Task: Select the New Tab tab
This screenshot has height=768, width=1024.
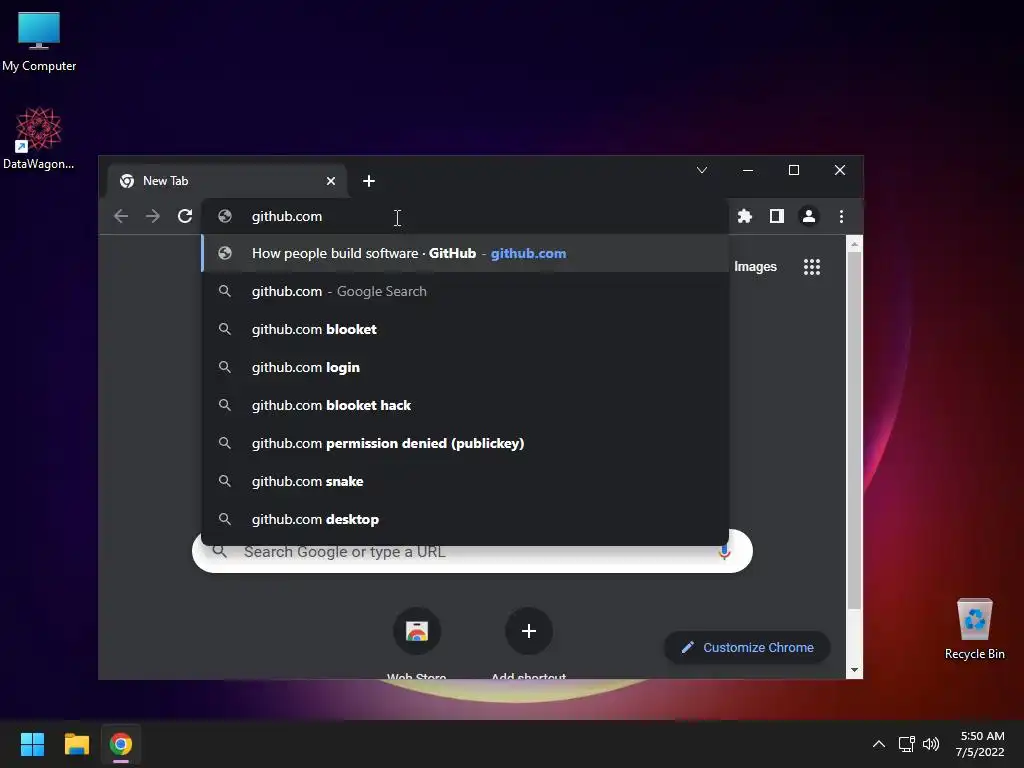Action: coord(226,181)
